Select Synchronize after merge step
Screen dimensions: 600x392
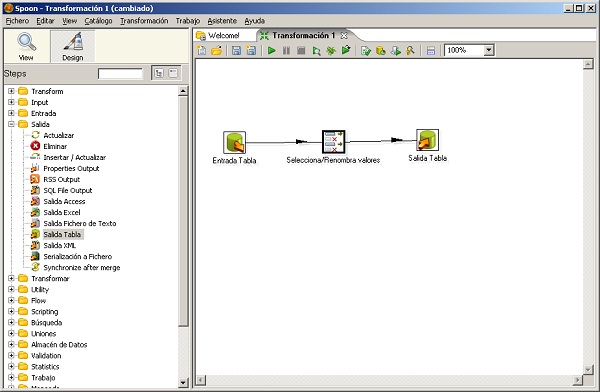click(x=82, y=268)
